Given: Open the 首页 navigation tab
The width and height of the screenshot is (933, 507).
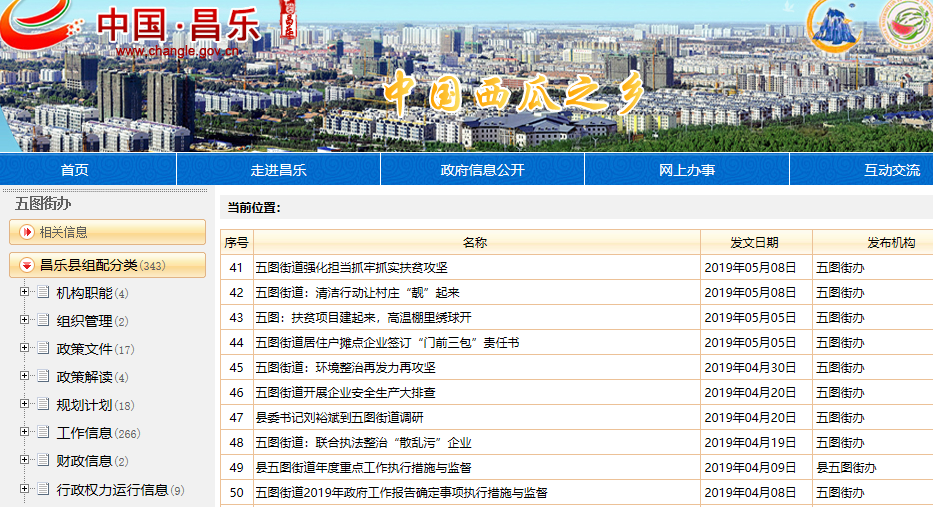Looking at the screenshot, I should coord(75,170).
